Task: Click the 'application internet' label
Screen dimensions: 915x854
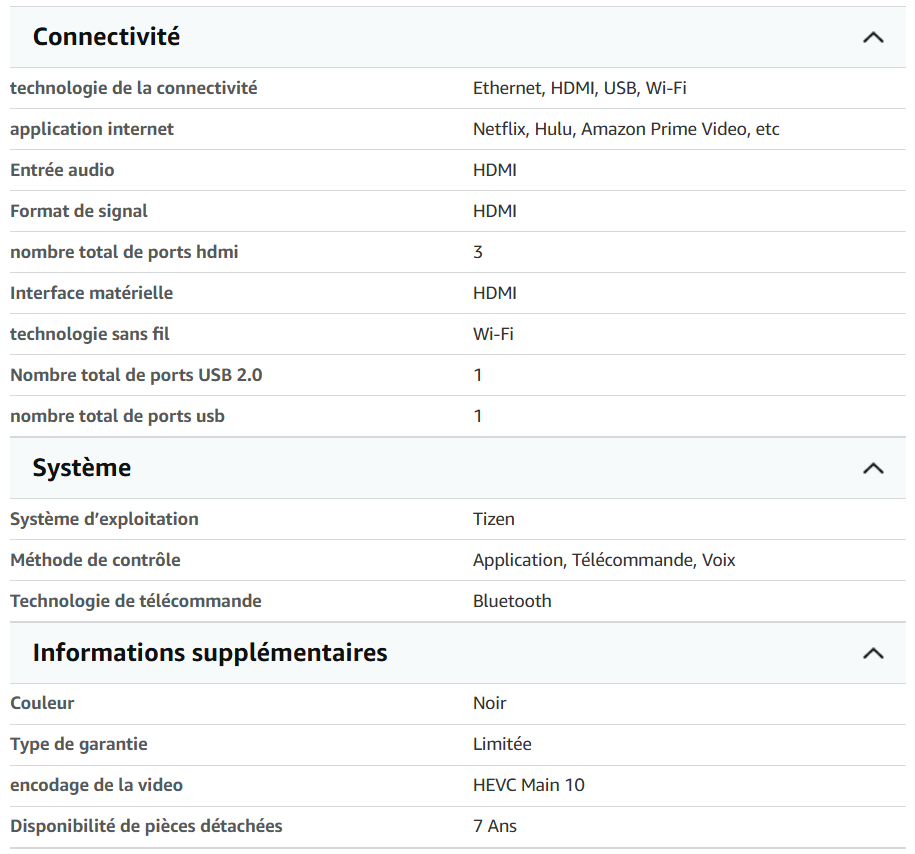Action: [x=92, y=129]
